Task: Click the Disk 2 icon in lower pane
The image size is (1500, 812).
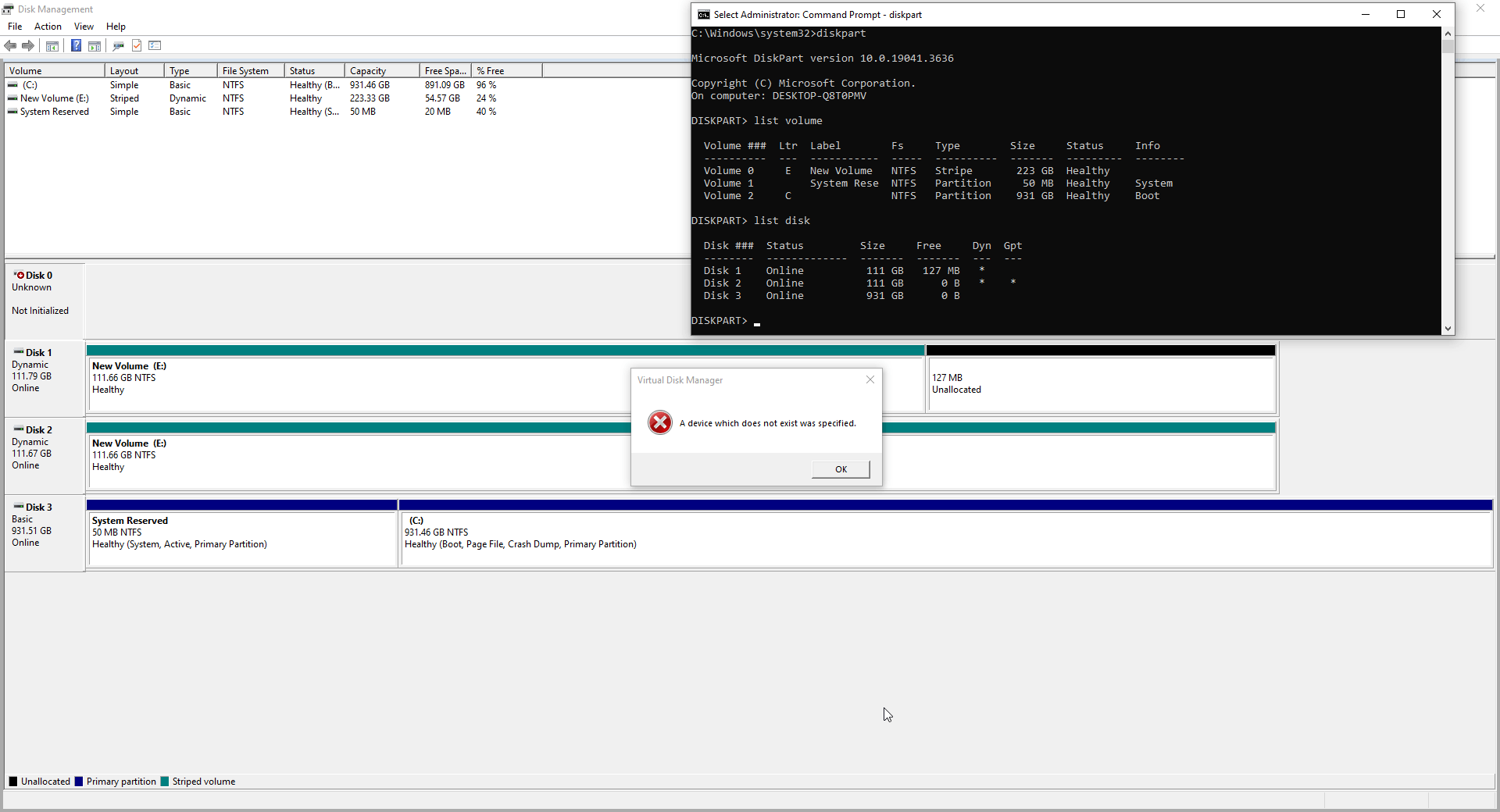Action: click(19, 429)
